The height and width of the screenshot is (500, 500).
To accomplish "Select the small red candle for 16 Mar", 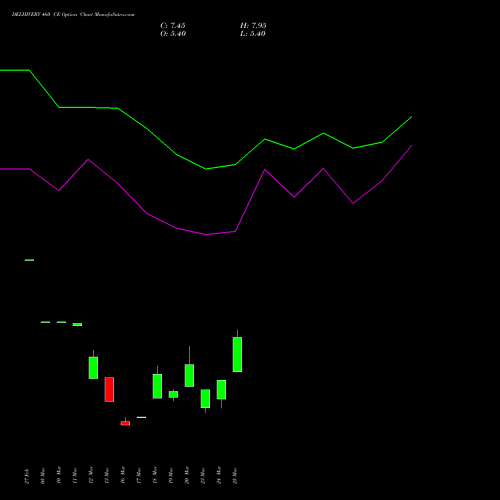I will tap(125, 423).
